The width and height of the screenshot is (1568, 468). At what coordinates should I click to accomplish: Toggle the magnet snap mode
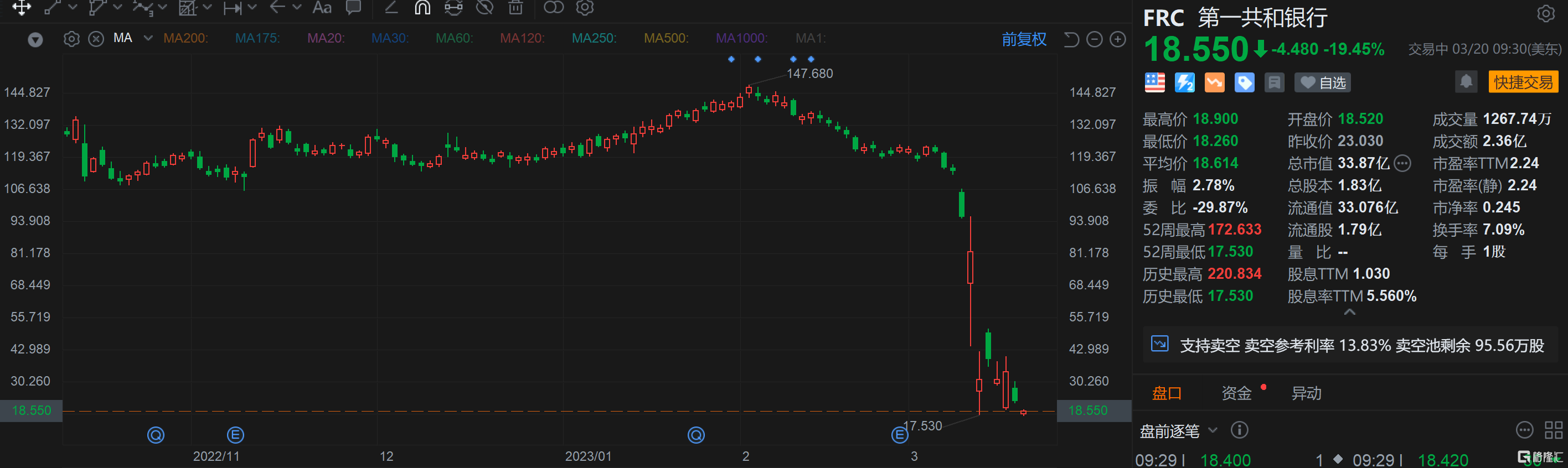[422, 7]
